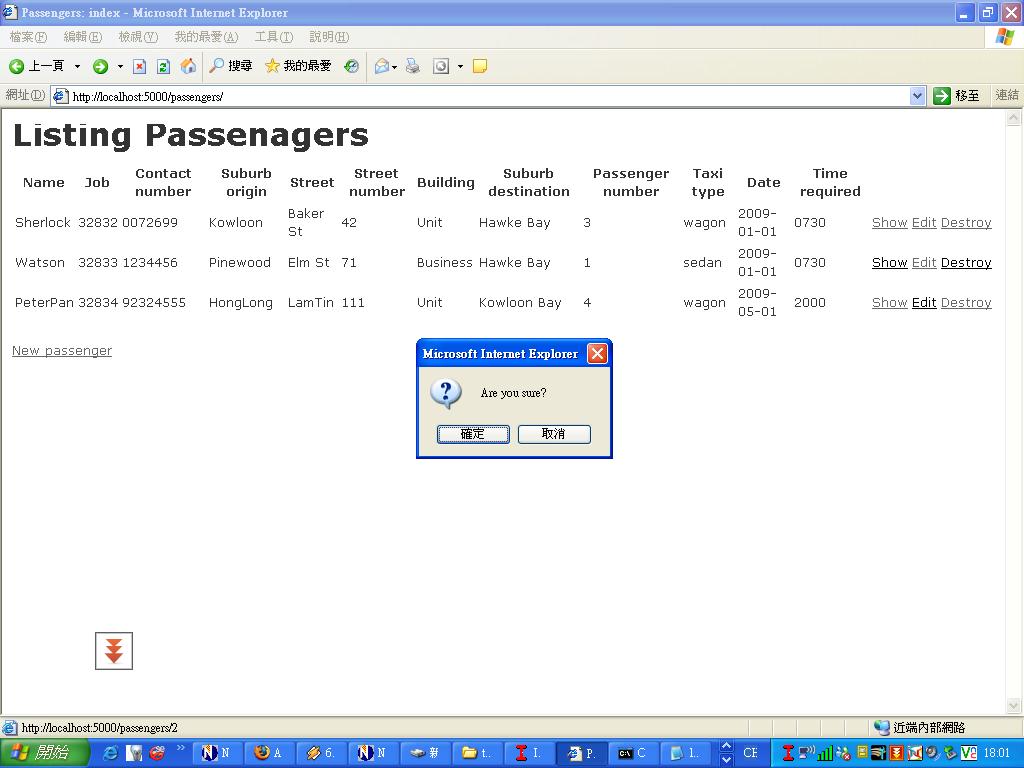Click the Stop loading icon
This screenshot has height=768, width=1024.
pyautogui.click(x=139, y=66)
